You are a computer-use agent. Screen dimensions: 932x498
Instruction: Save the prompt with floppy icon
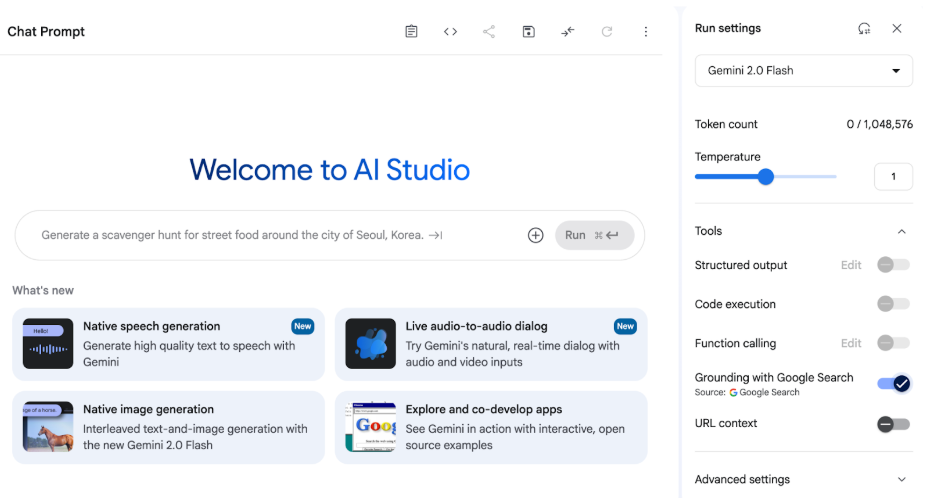click(528, 31)
